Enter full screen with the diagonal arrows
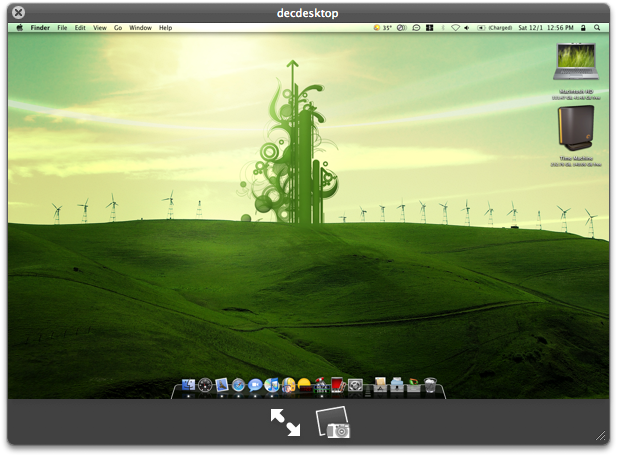 285,423
